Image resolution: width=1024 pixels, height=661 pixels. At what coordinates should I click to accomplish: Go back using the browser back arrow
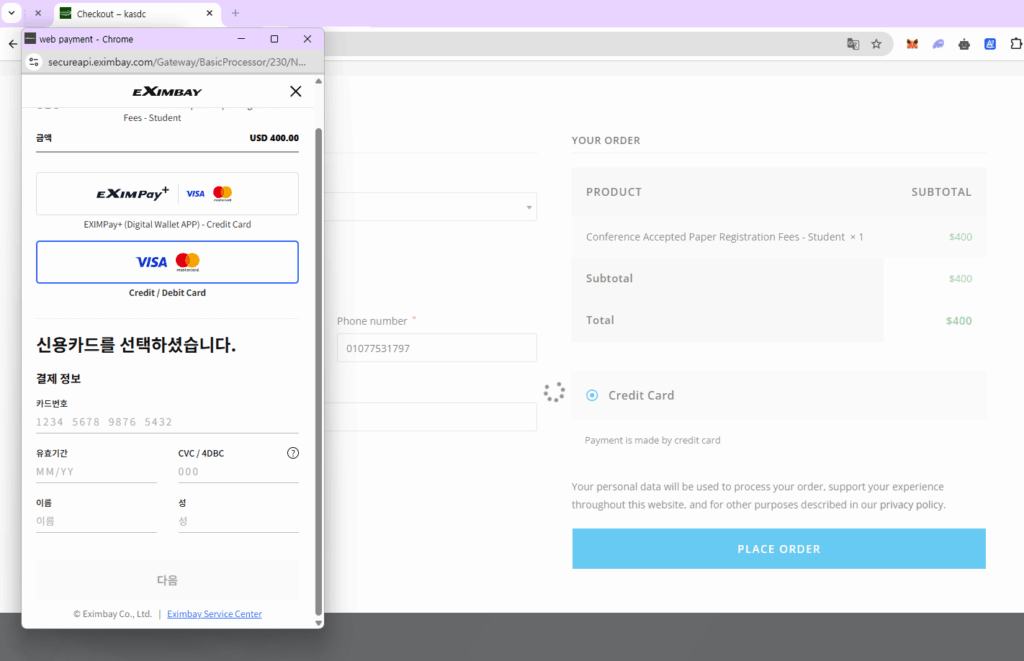[12, 44]
